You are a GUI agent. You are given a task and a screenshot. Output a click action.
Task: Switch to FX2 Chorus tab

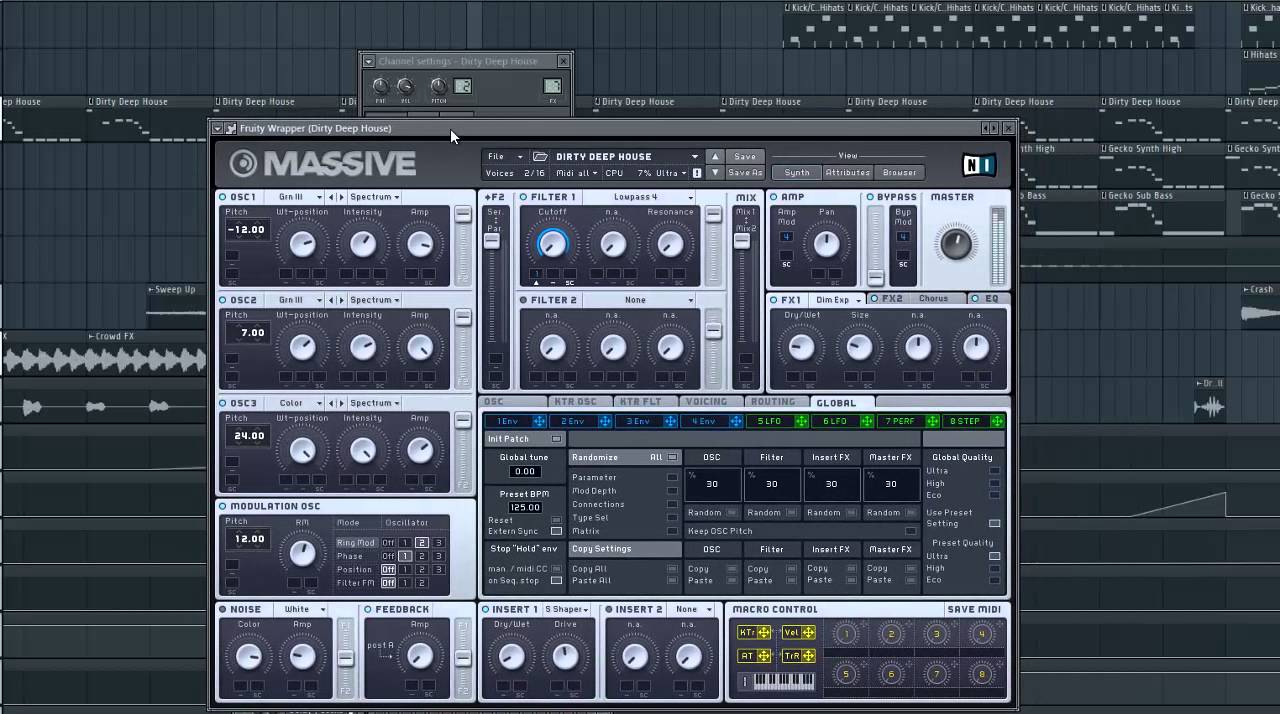[917, 299]
